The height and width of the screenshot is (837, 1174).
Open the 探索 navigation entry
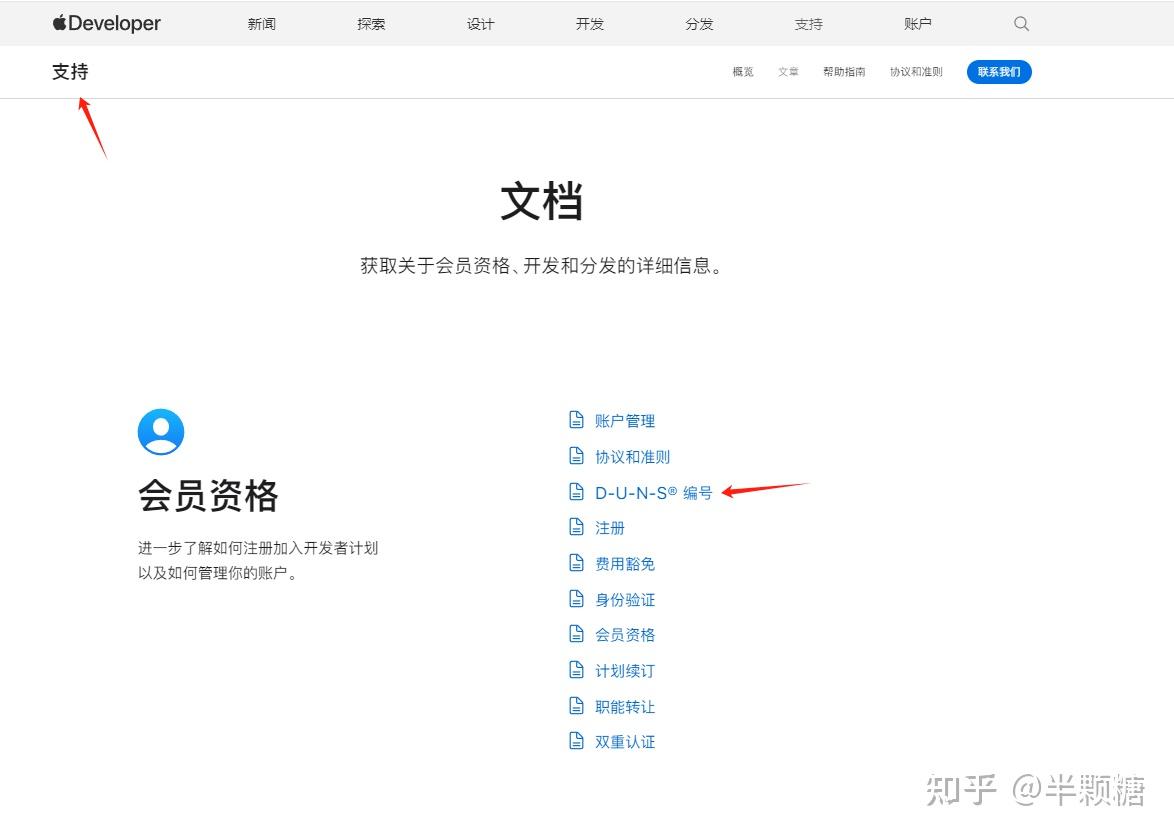point(370,23)
